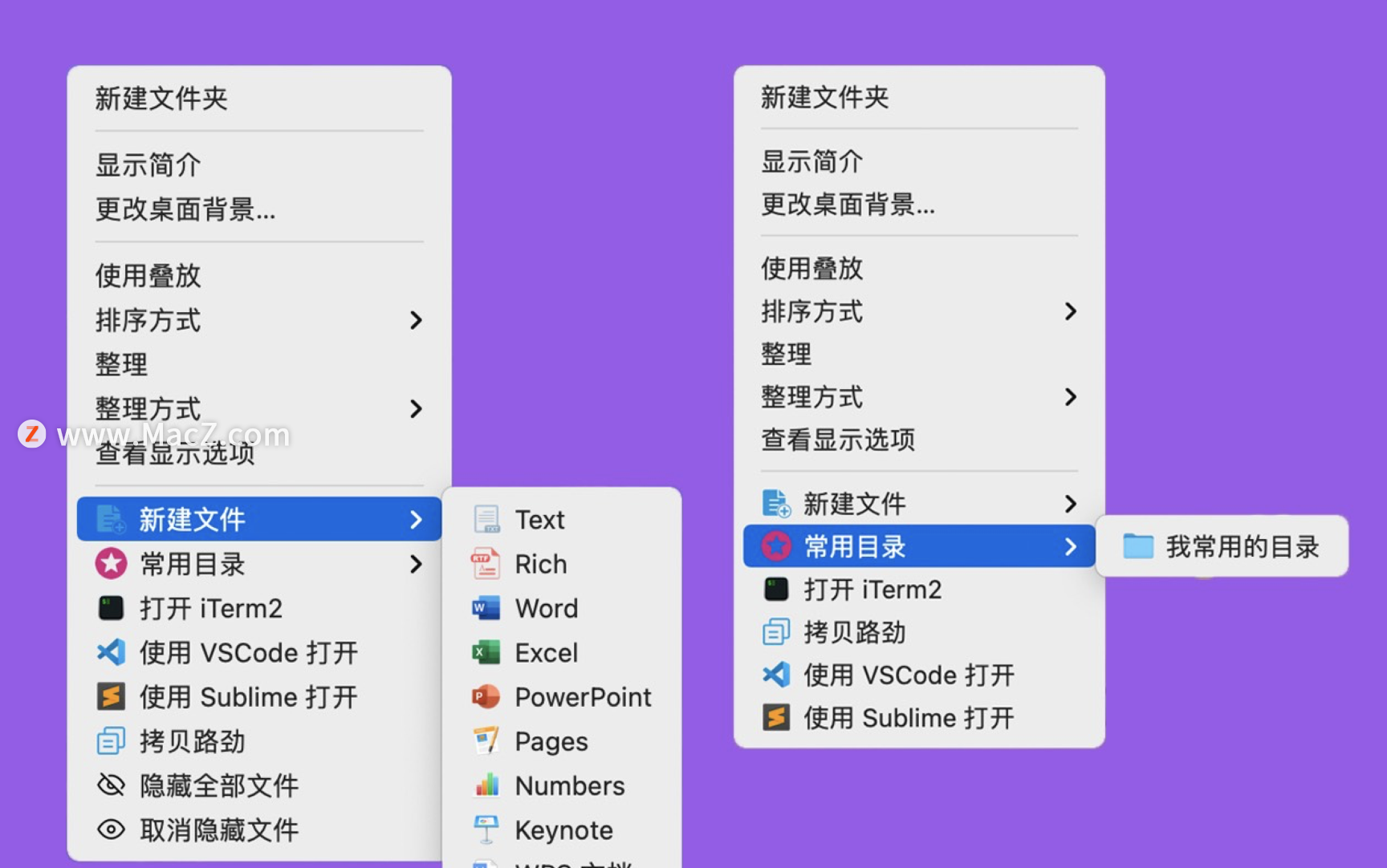Click the crossed-eye 隐藏全部文件 icon
This screenshot has height=868, width=1387.
pos(111,785)
